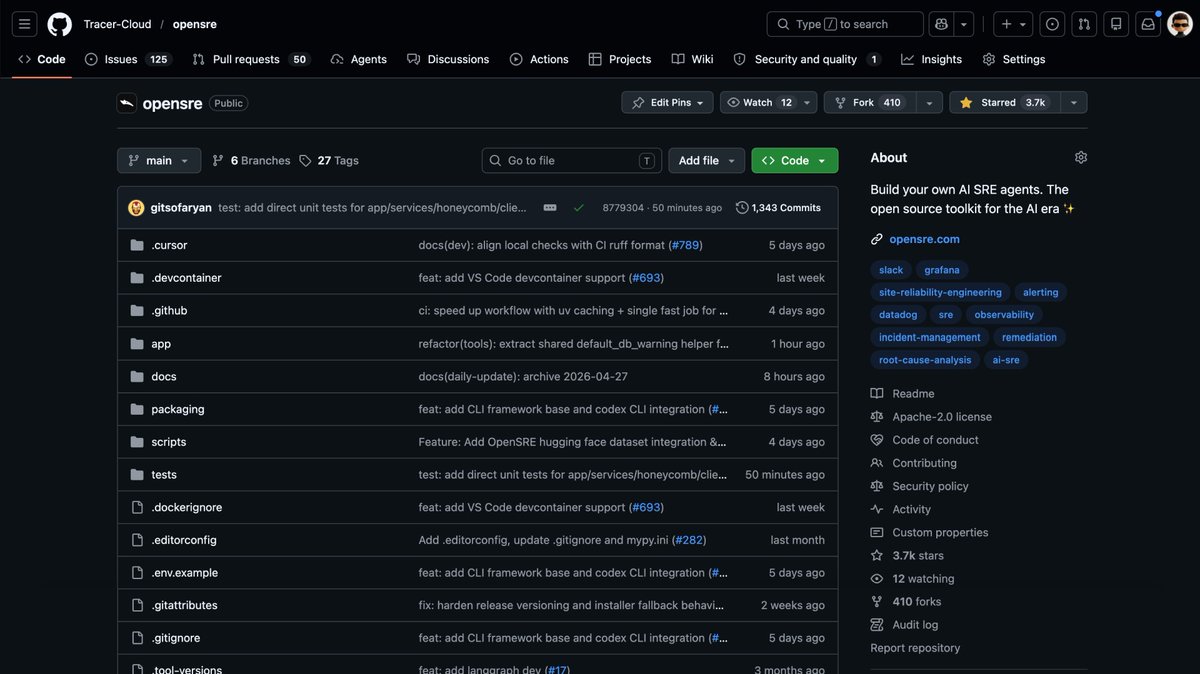
Task: View commit check status checkmark
Action: 579,208
